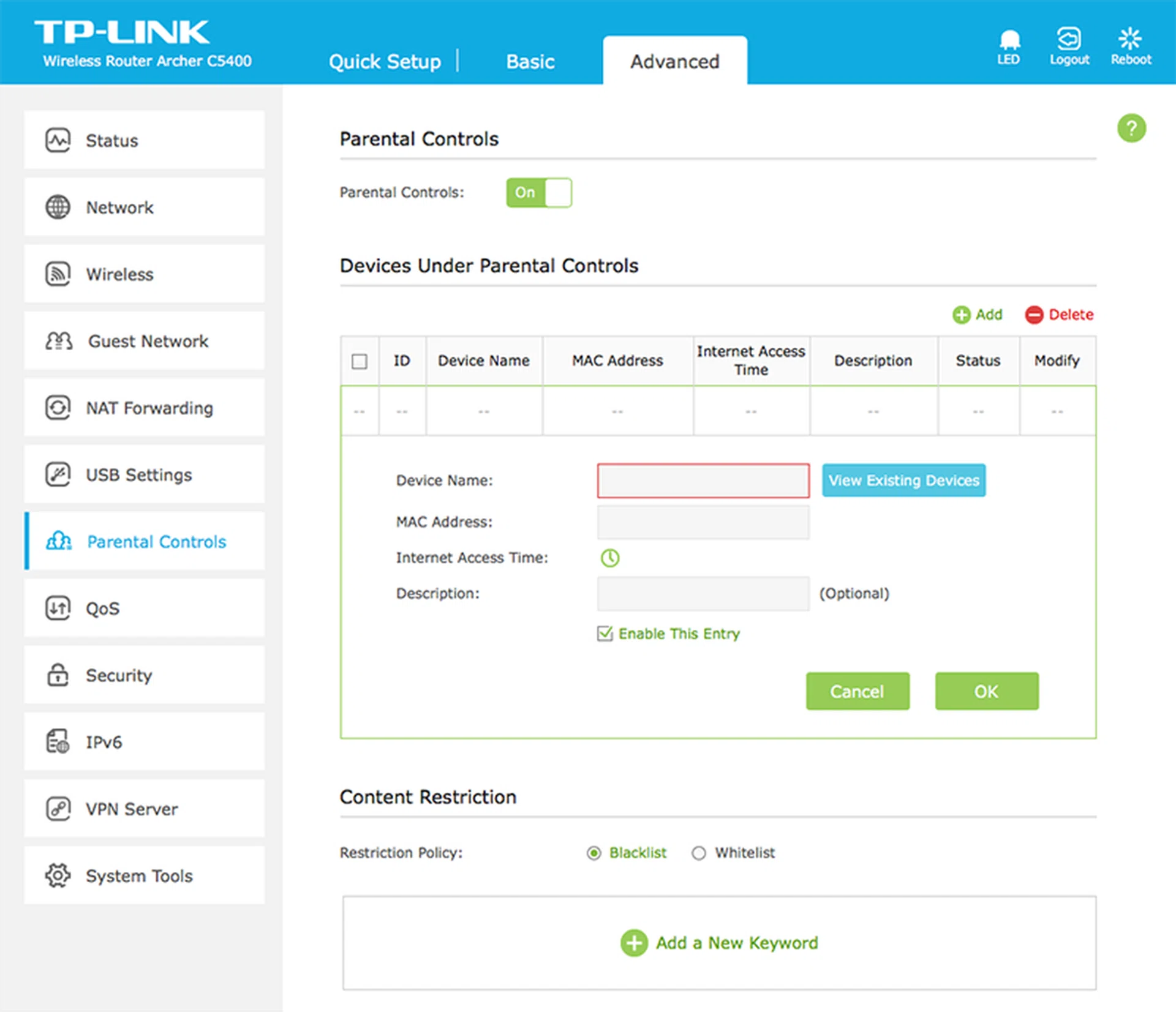Click the View Existing Devices button

pos(903,481)
